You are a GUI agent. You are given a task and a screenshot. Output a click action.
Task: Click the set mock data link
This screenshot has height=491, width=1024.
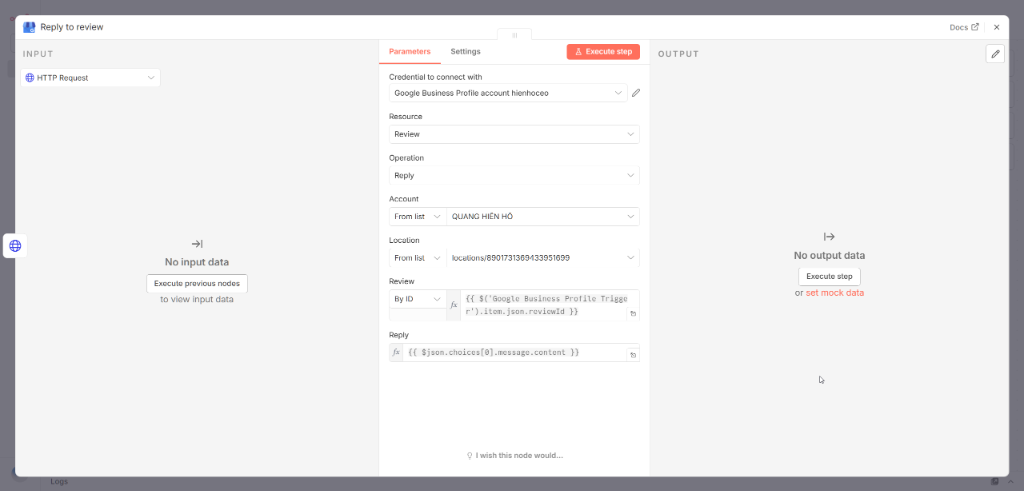pos(835,293)
